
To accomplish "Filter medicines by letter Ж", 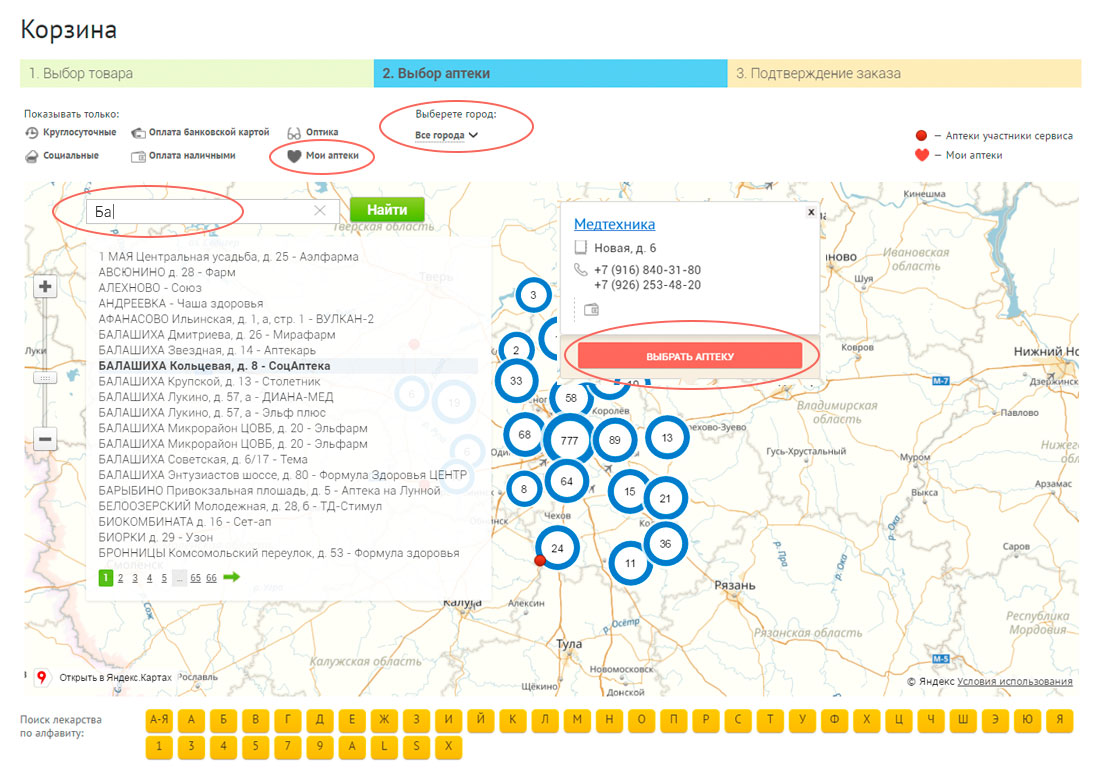I will click(384, 720).
